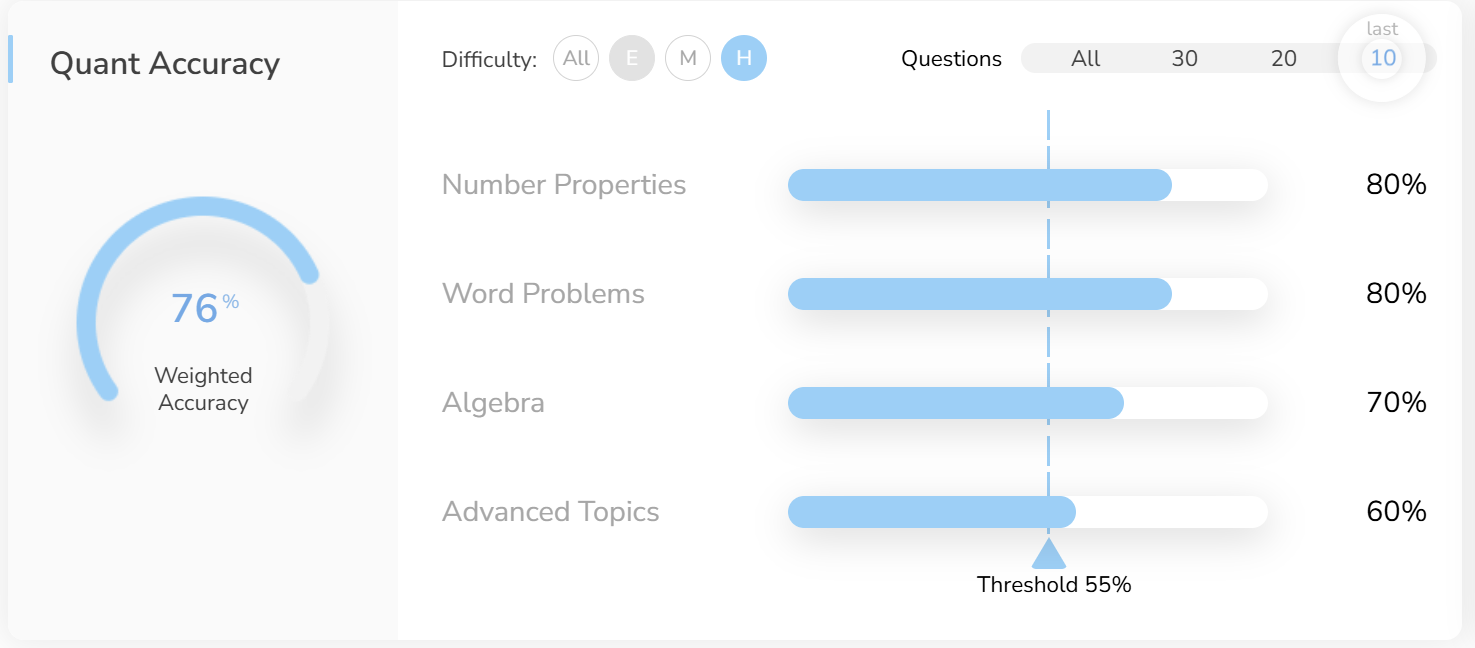Click the Advanced Topics progress bar
The image size is (1475, 648).
point(1027,512)
